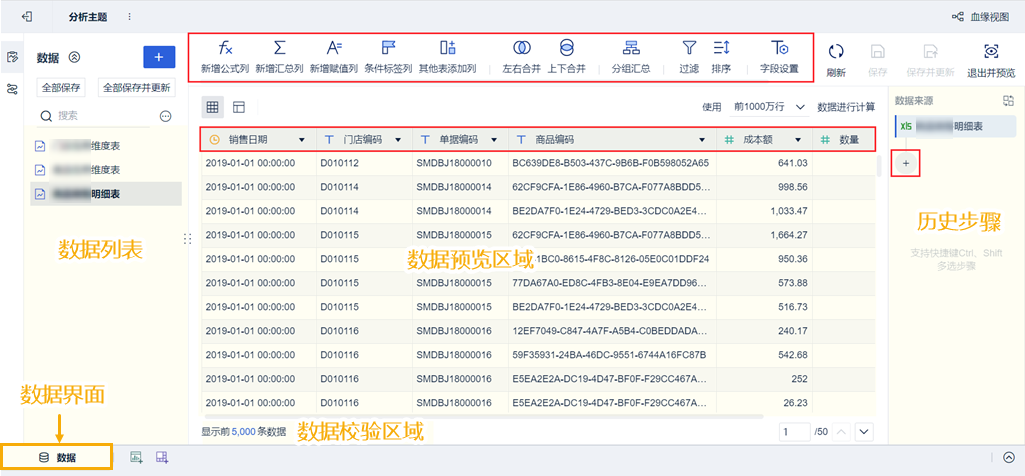The width and height of the screenshot is (1025, 476).
Task: Click 其他表添加列 tool
Action: 447,56
